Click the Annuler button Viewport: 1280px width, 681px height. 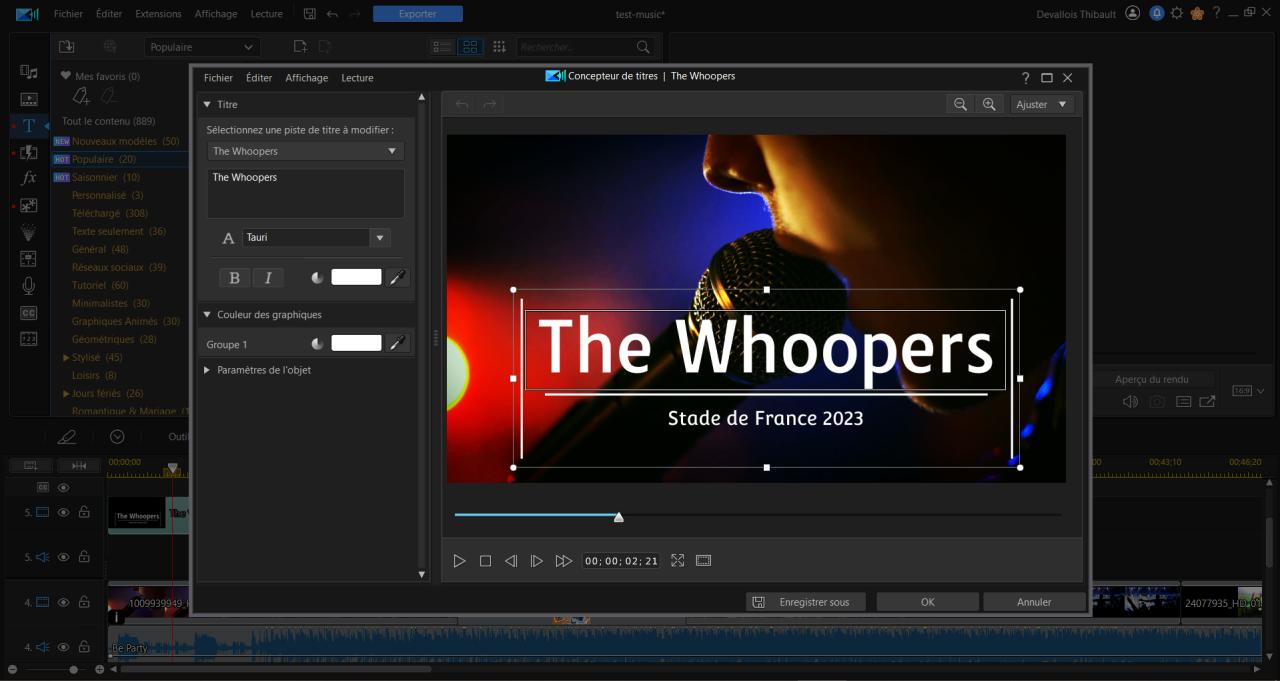1034,602
